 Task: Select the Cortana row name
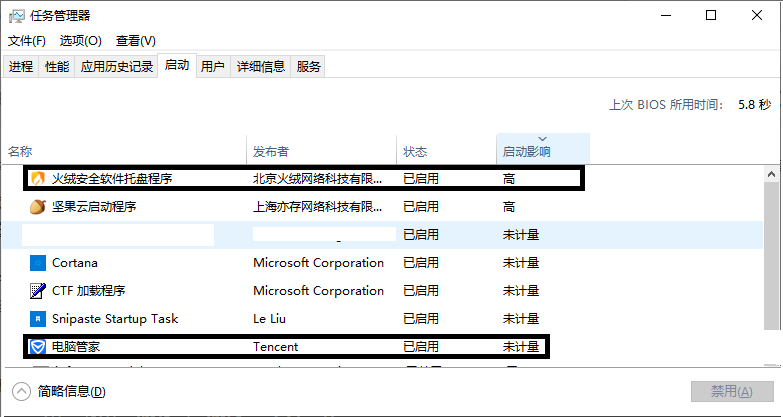(75, 263)
